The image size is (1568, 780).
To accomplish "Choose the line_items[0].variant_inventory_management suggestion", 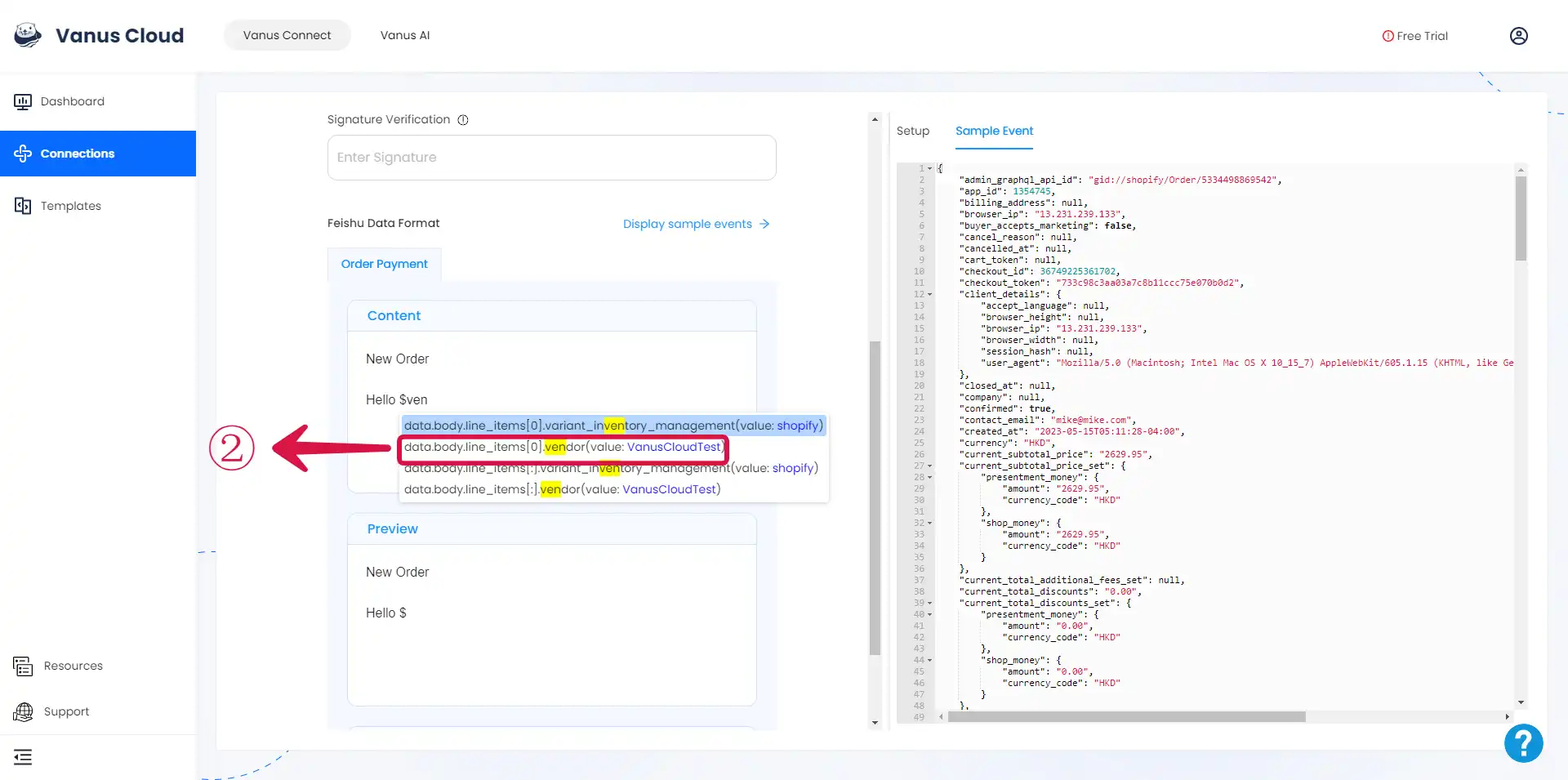I will tap(613, 426).
